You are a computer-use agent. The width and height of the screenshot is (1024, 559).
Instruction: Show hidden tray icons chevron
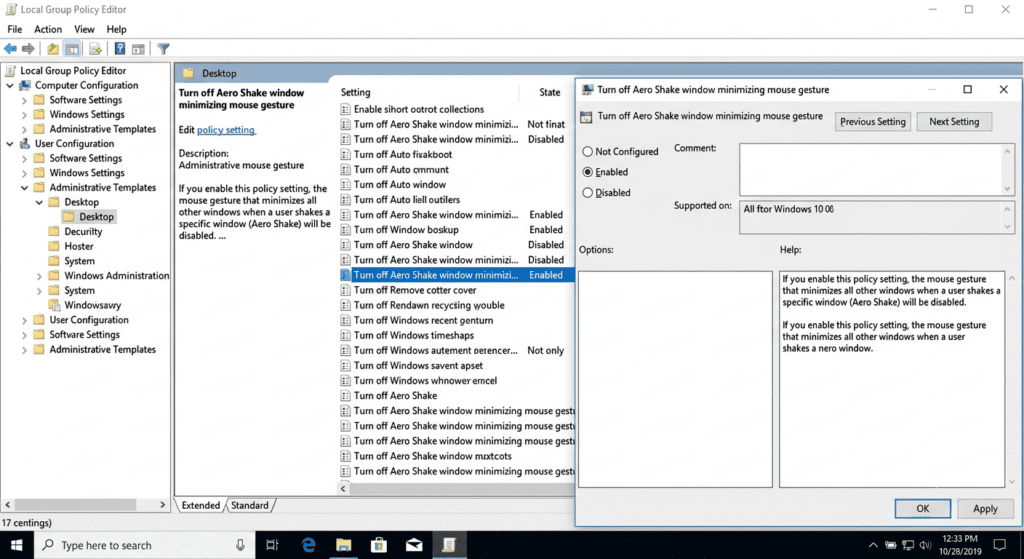pyautogui.click(x=872, y=545)
